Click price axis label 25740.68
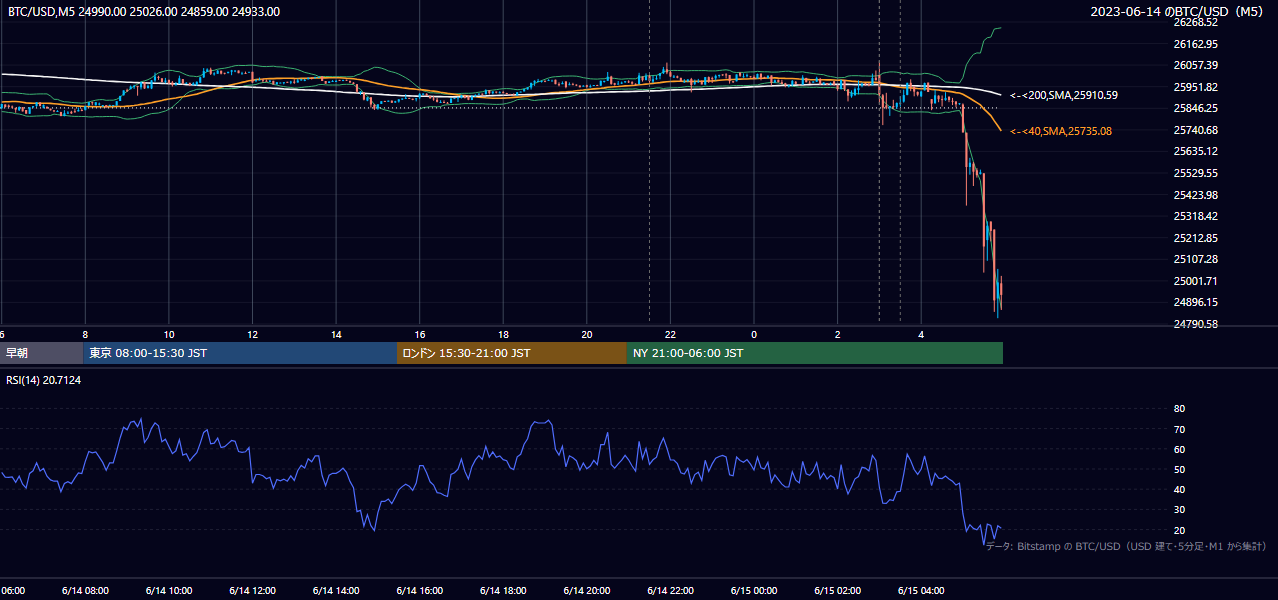 coord(1195,130)
